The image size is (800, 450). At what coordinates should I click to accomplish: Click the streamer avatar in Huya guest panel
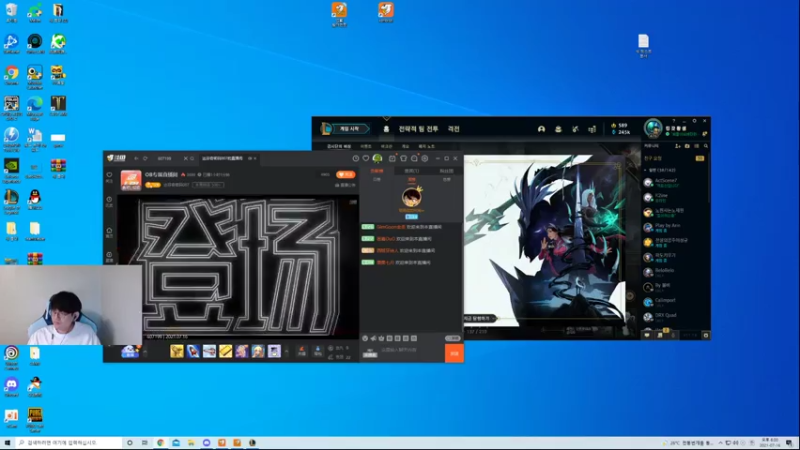click(x=411, y=198)
